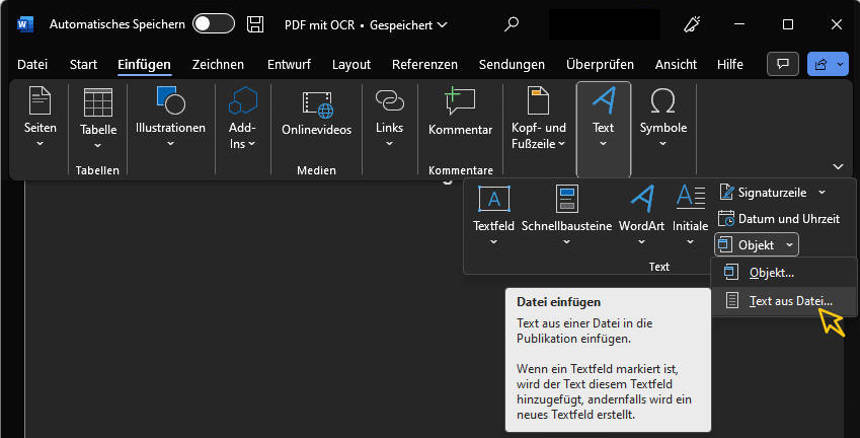This screenshot has height=438, width=860.
Task: Click the Tabelle grid icon
Action: pyautogui.click(x=98, y=103)
